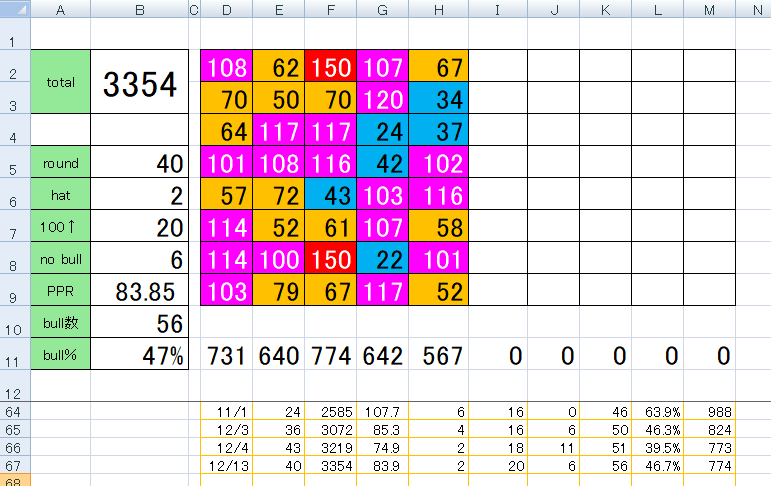Image resolution: width=771 pixels, height=486 pixels.
Task: Click the magenta cell with score 100
Action: tap(279, 258)
